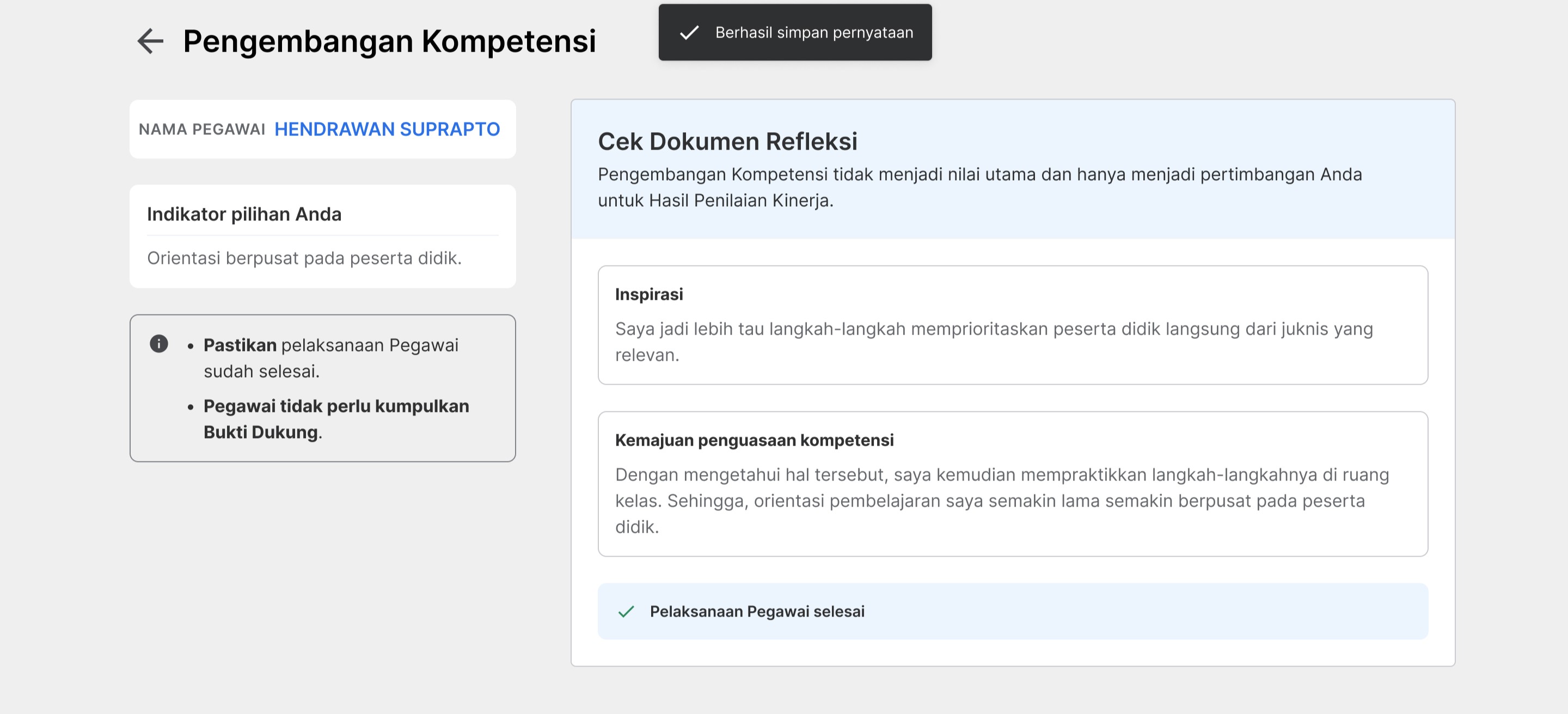
Task: Click the Pastikan pelaksanaan Pegawai sudah selesai bullet
Action: (331, 358)
